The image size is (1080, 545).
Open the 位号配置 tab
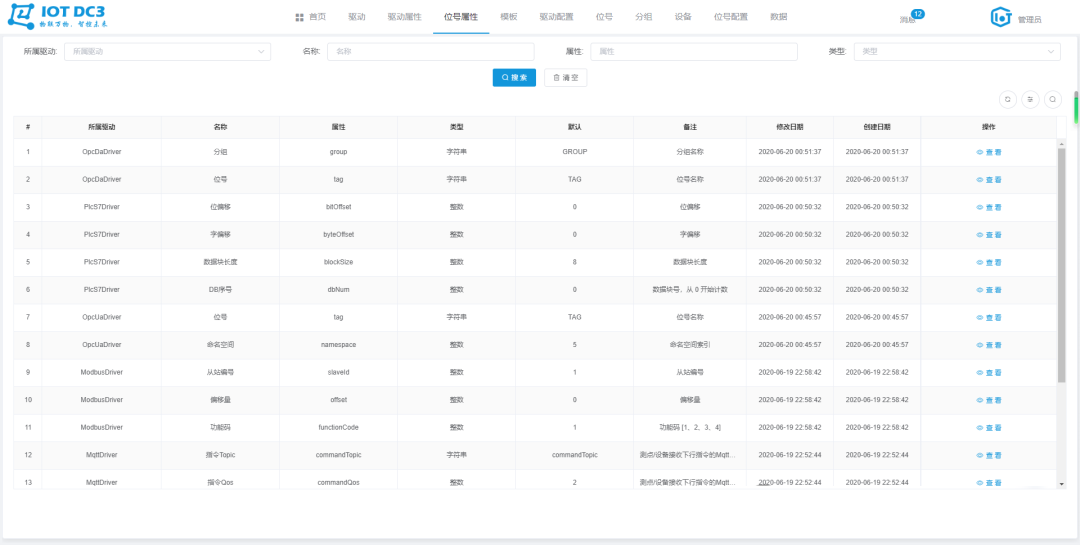coord(730,18)
